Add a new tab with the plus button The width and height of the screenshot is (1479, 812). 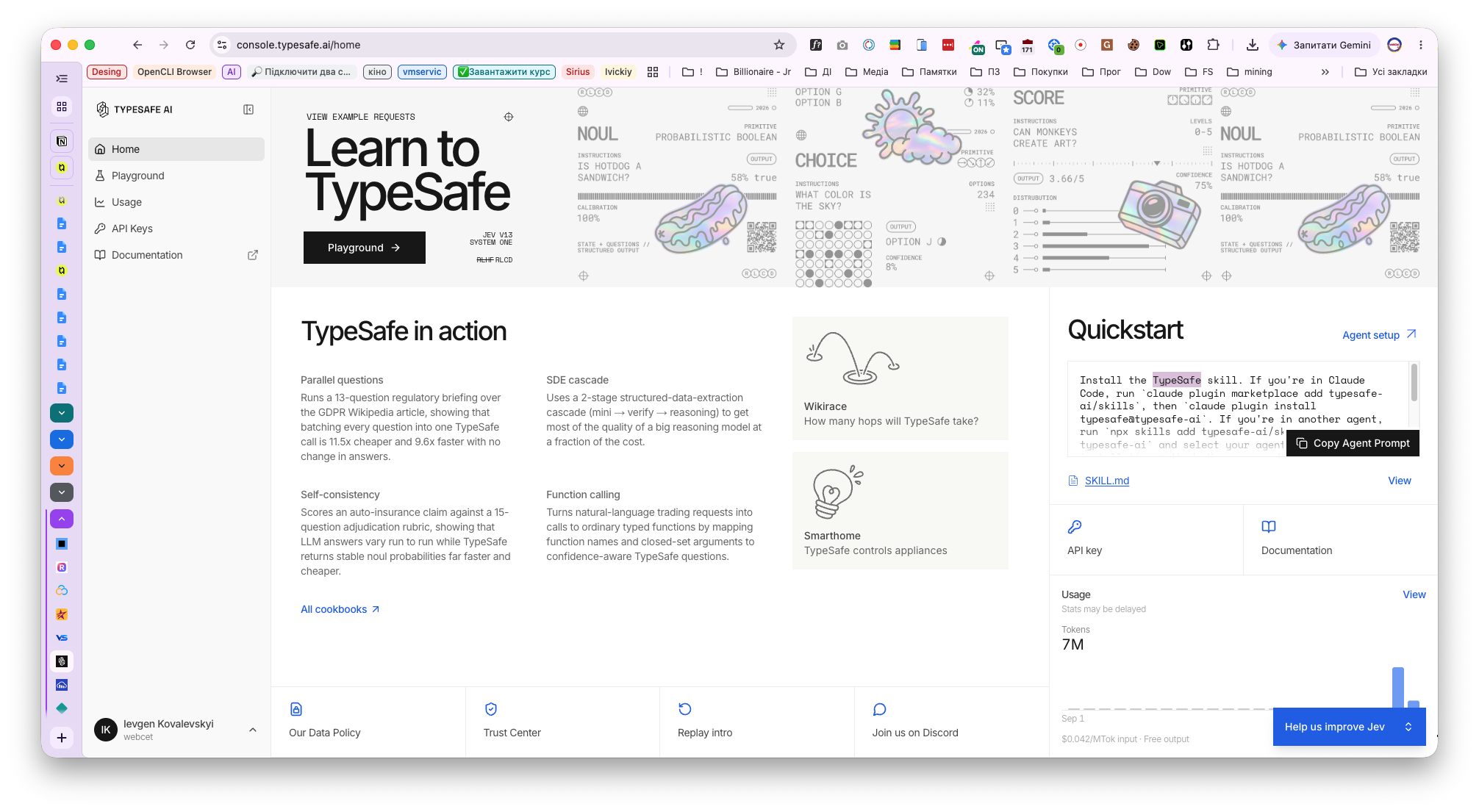[62, 738]
